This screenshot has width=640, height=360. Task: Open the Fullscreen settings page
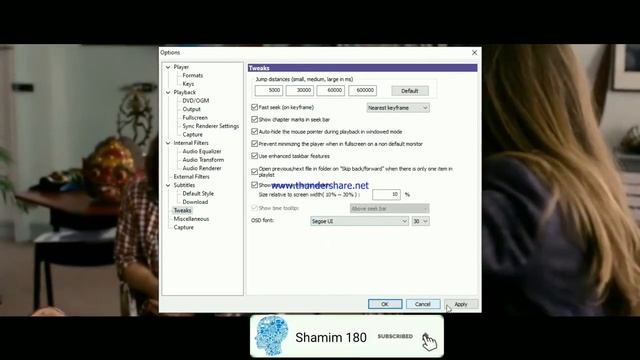click(195, 118)
